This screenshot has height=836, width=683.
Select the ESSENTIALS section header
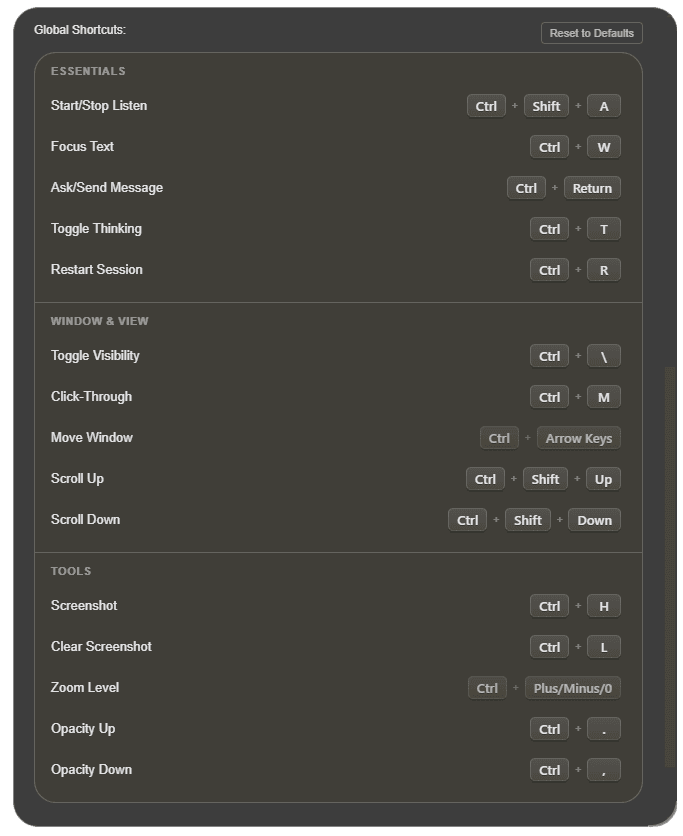(x=88, y=71)
